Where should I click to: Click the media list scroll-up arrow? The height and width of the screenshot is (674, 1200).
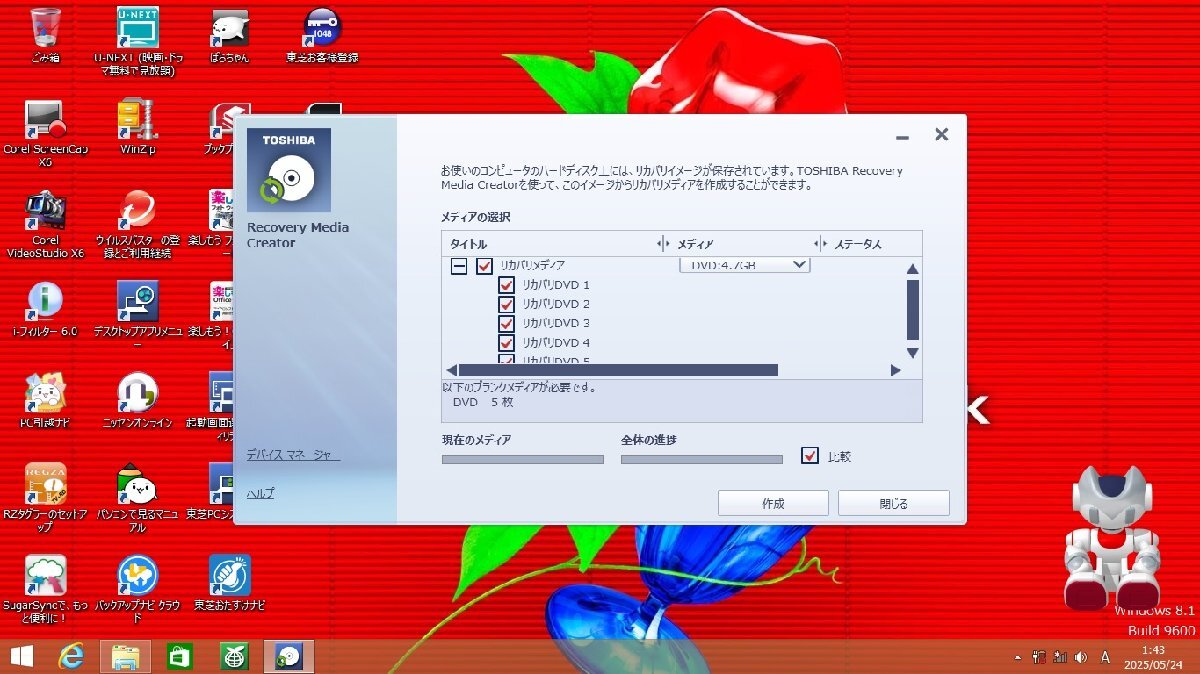point(912,268)
